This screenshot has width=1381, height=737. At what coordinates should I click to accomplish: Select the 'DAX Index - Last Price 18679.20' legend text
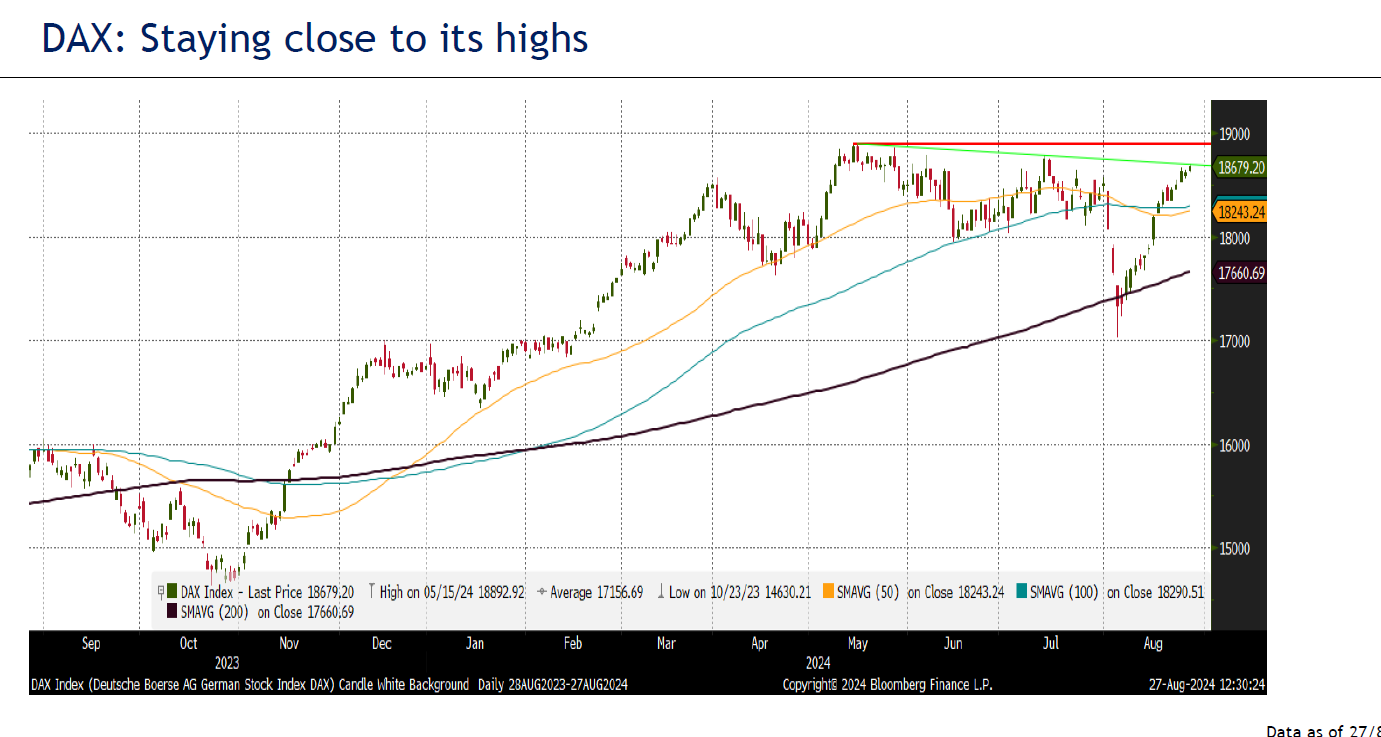(267, 592)
